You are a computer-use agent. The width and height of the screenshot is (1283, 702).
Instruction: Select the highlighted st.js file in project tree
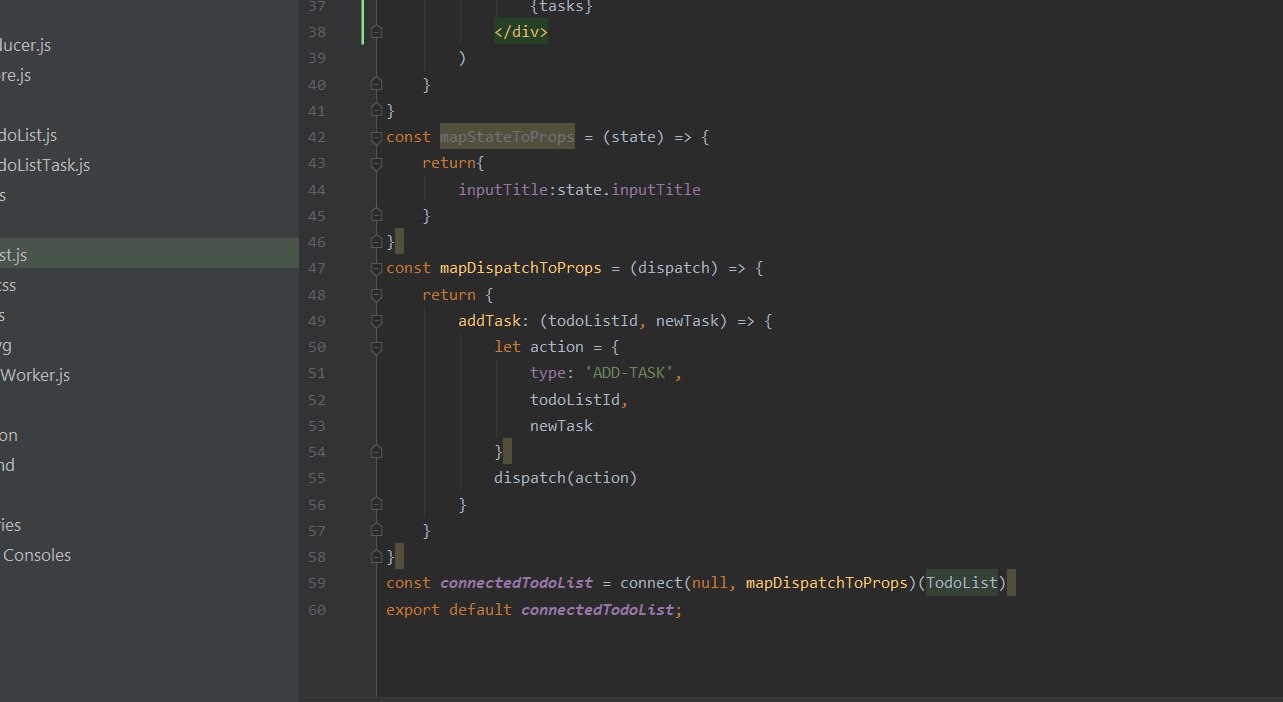click(149, 255)
